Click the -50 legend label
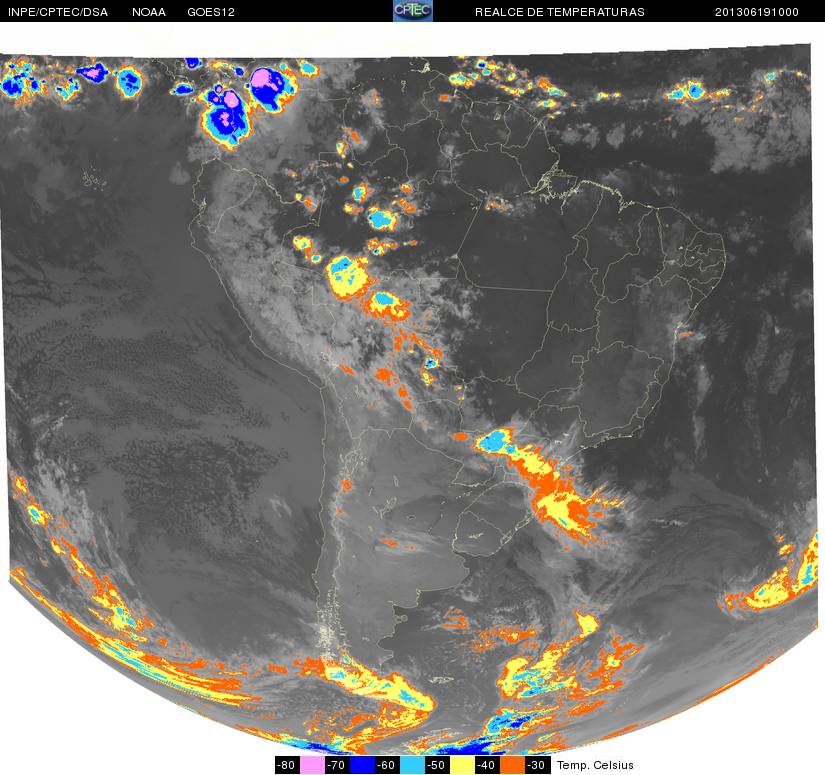Image resolution: width=825 pixels, height=775 pixels. (437, 765)
